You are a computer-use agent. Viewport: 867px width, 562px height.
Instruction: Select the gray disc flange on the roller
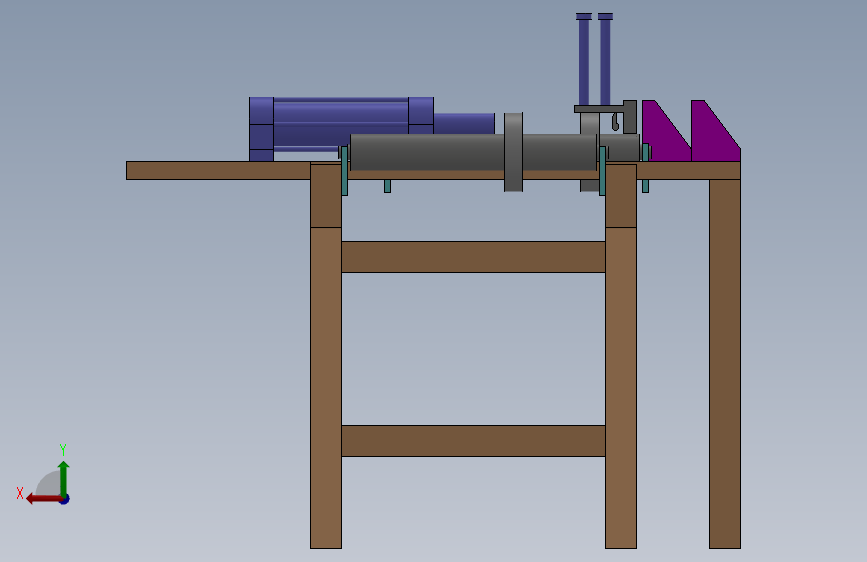point(513,152)
